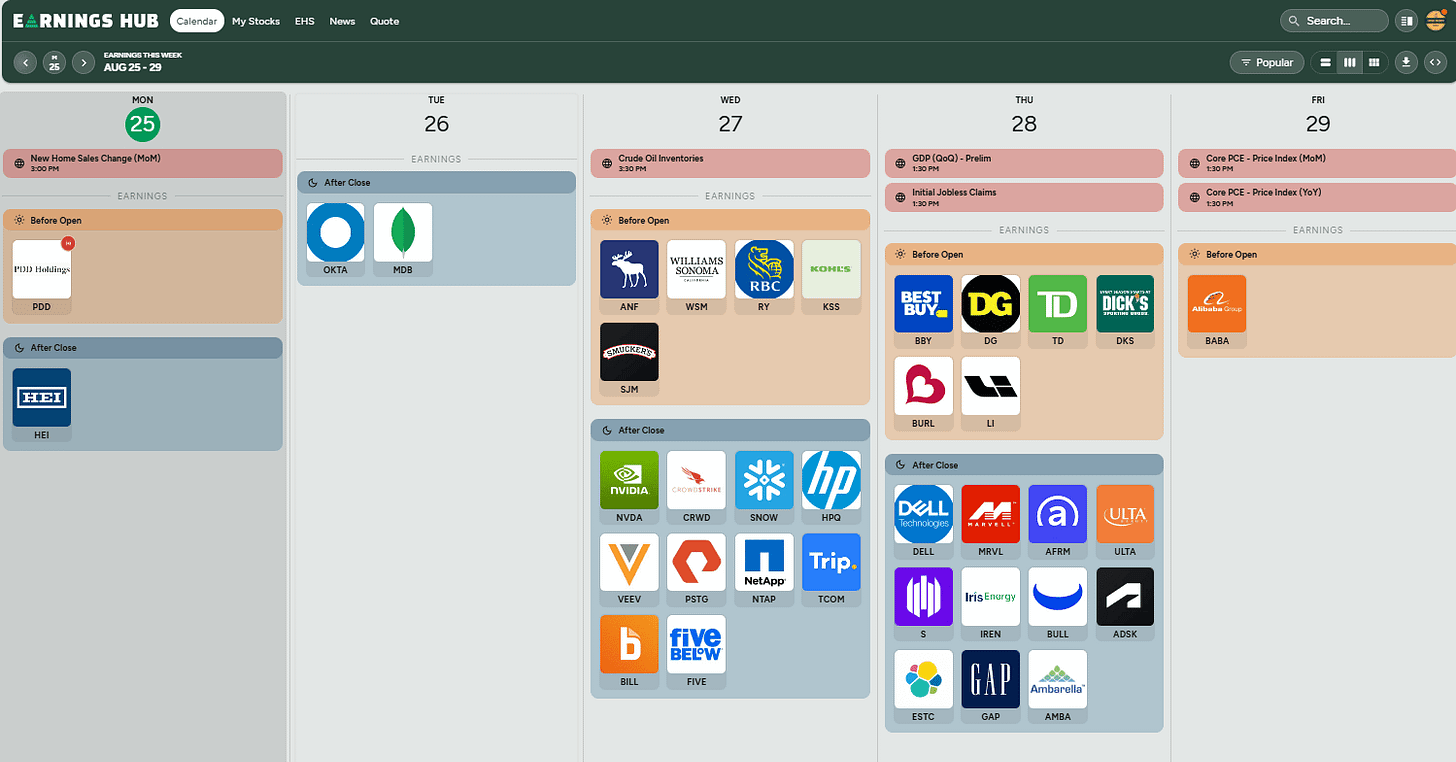The height and width of the screenshot is (762, 1456).
Task: Advance to the next week
Action: [x=84, y=63]
